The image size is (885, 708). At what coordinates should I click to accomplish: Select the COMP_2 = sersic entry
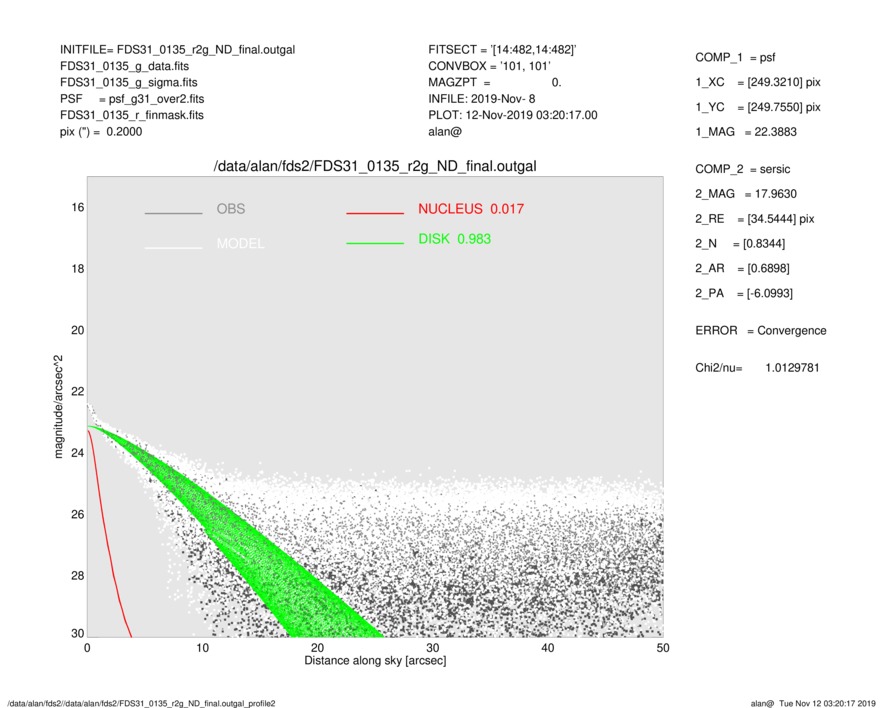click(x=743, y=169)
